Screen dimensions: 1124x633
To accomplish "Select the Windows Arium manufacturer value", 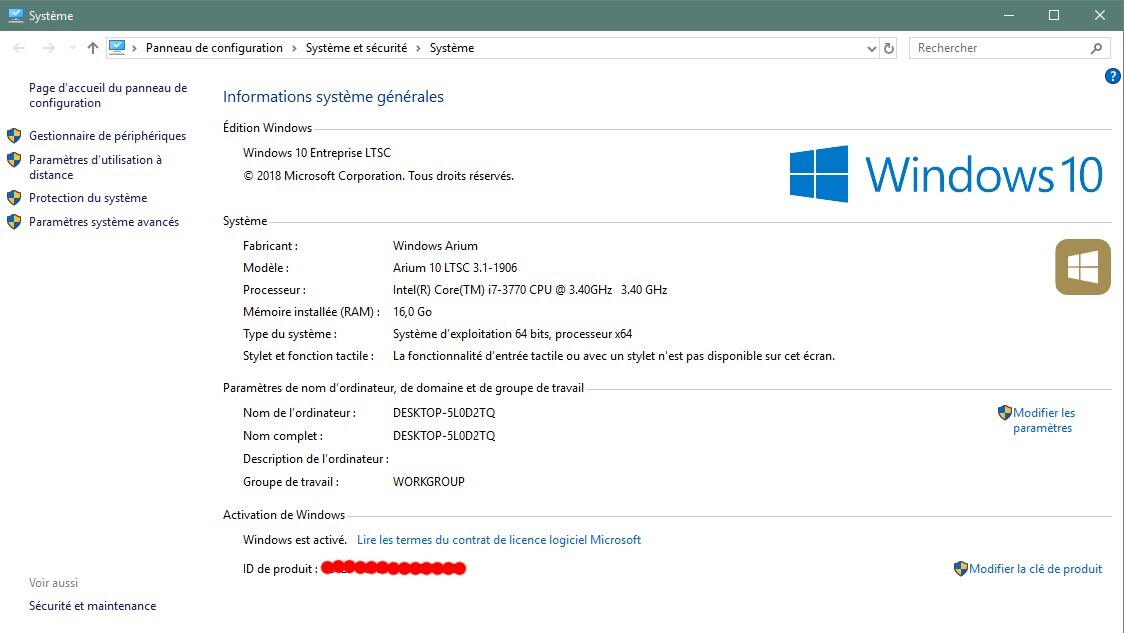I will (x=435, y=246).
